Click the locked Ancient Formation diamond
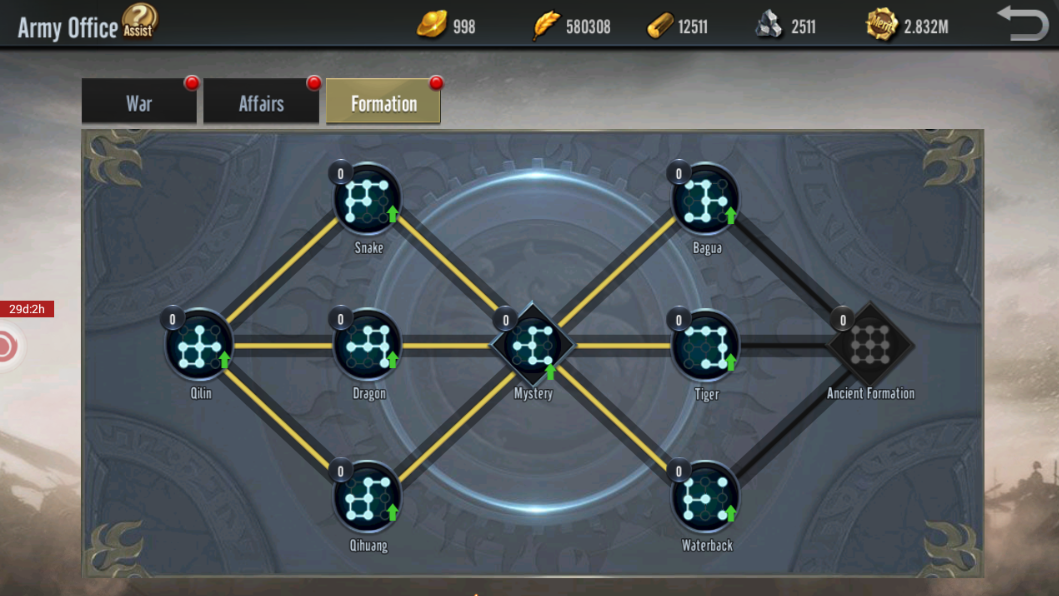The width and height of the screenshot is (1059, 596). [870, 345]
